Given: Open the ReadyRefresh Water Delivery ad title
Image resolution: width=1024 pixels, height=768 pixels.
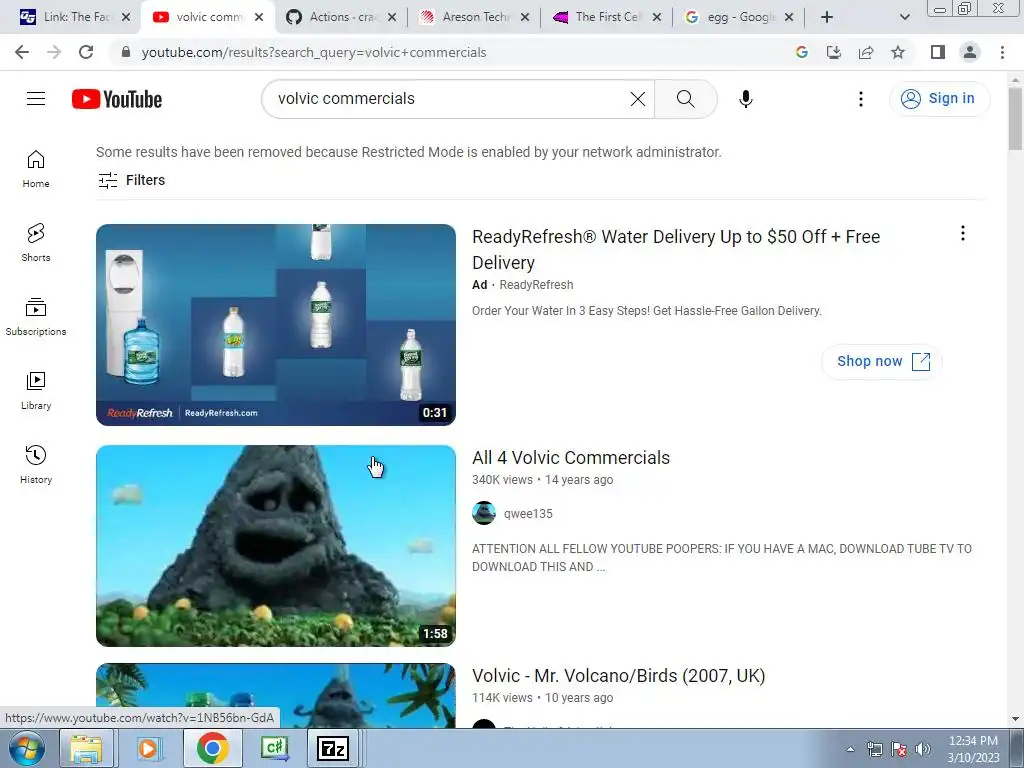Looking at the screenshot, I should 676,249.
